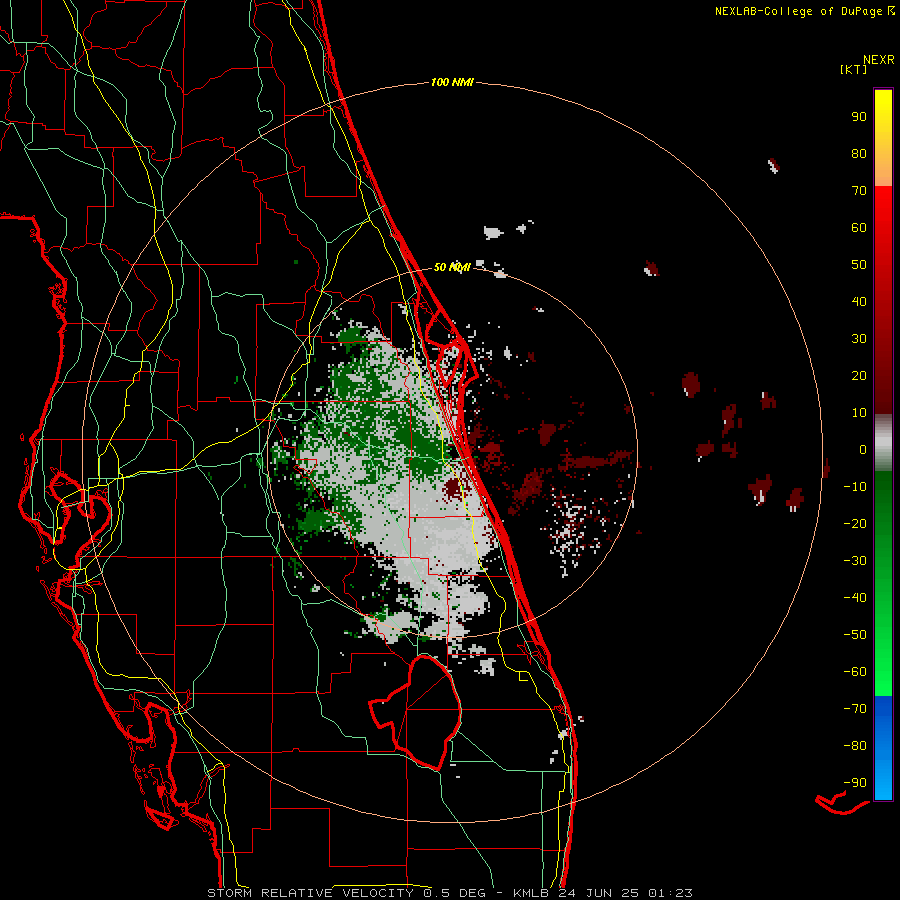Click the 40 value on the velocity scale
The image size is (900, 900).
click(859, 301)
